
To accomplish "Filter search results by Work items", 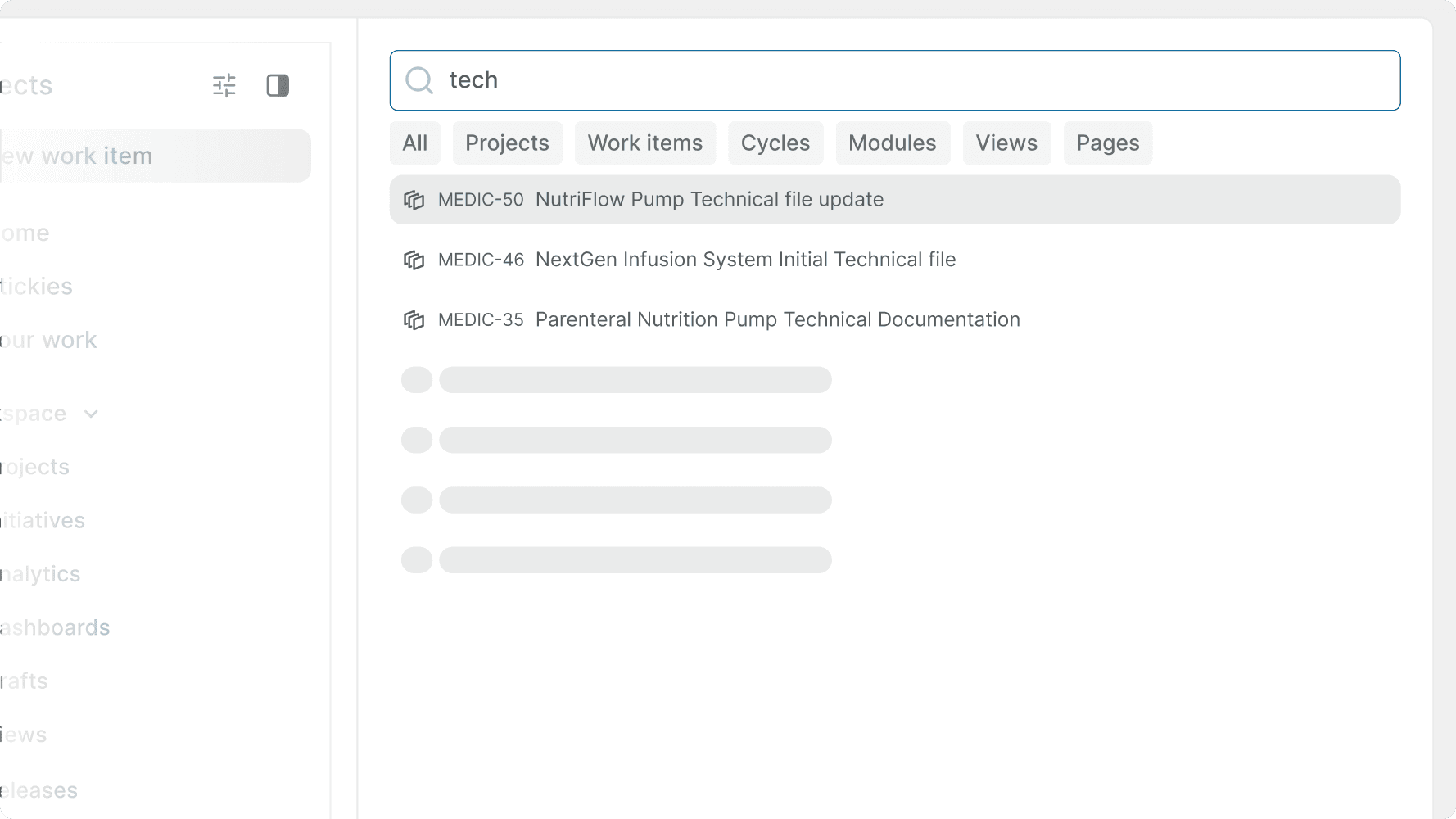I will pyautogui.click(x=645, y=143).
